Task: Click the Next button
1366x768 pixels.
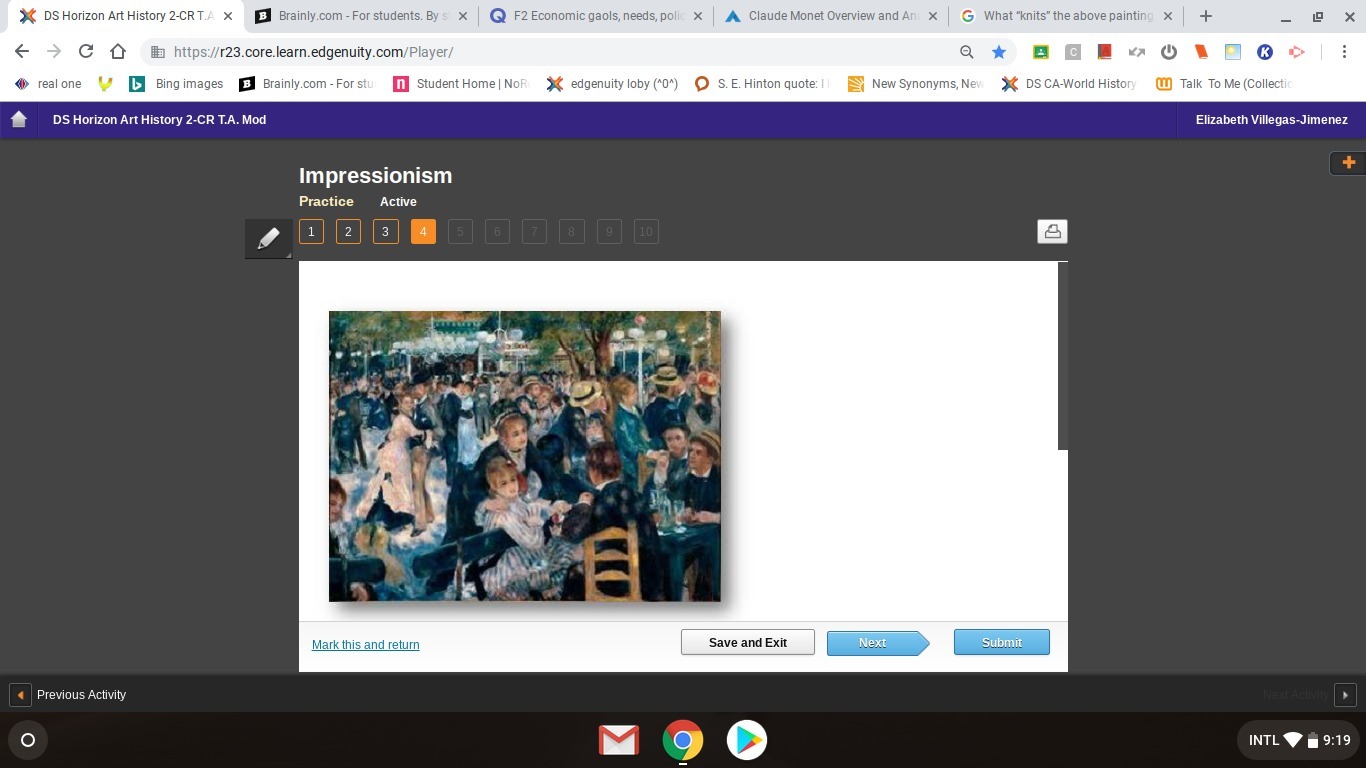Action: (x=877, y=642)
